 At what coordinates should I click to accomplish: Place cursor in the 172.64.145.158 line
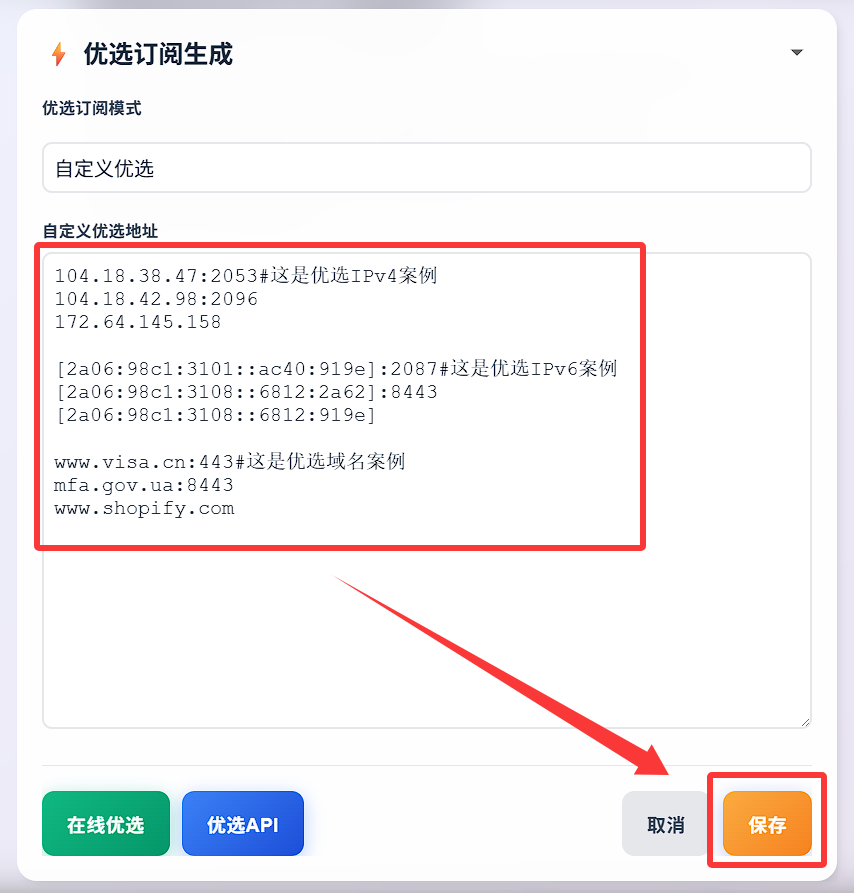coord(138,322)
